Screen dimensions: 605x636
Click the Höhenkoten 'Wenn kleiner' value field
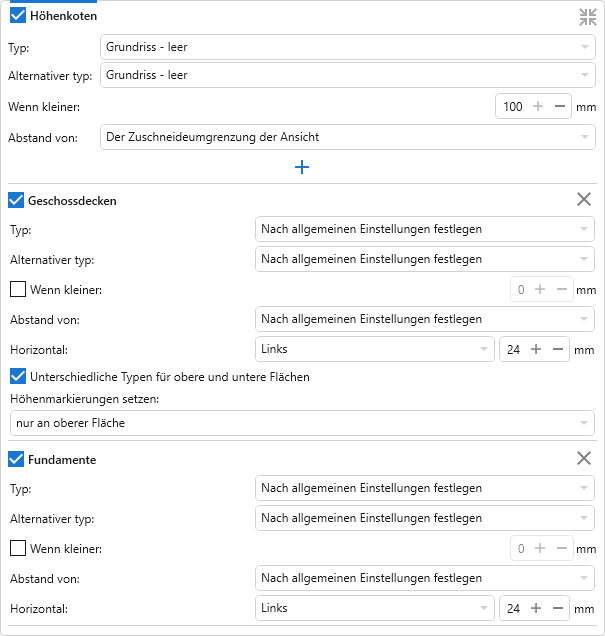point(513,106)
